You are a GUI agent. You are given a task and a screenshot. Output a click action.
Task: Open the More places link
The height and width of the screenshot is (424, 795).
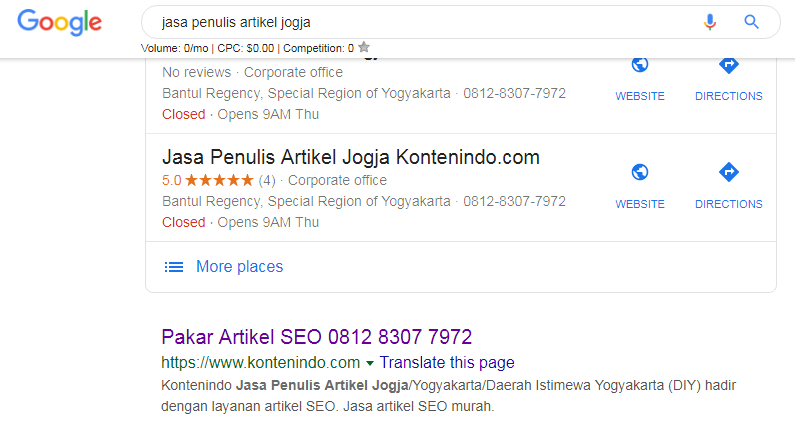point(239,266)
